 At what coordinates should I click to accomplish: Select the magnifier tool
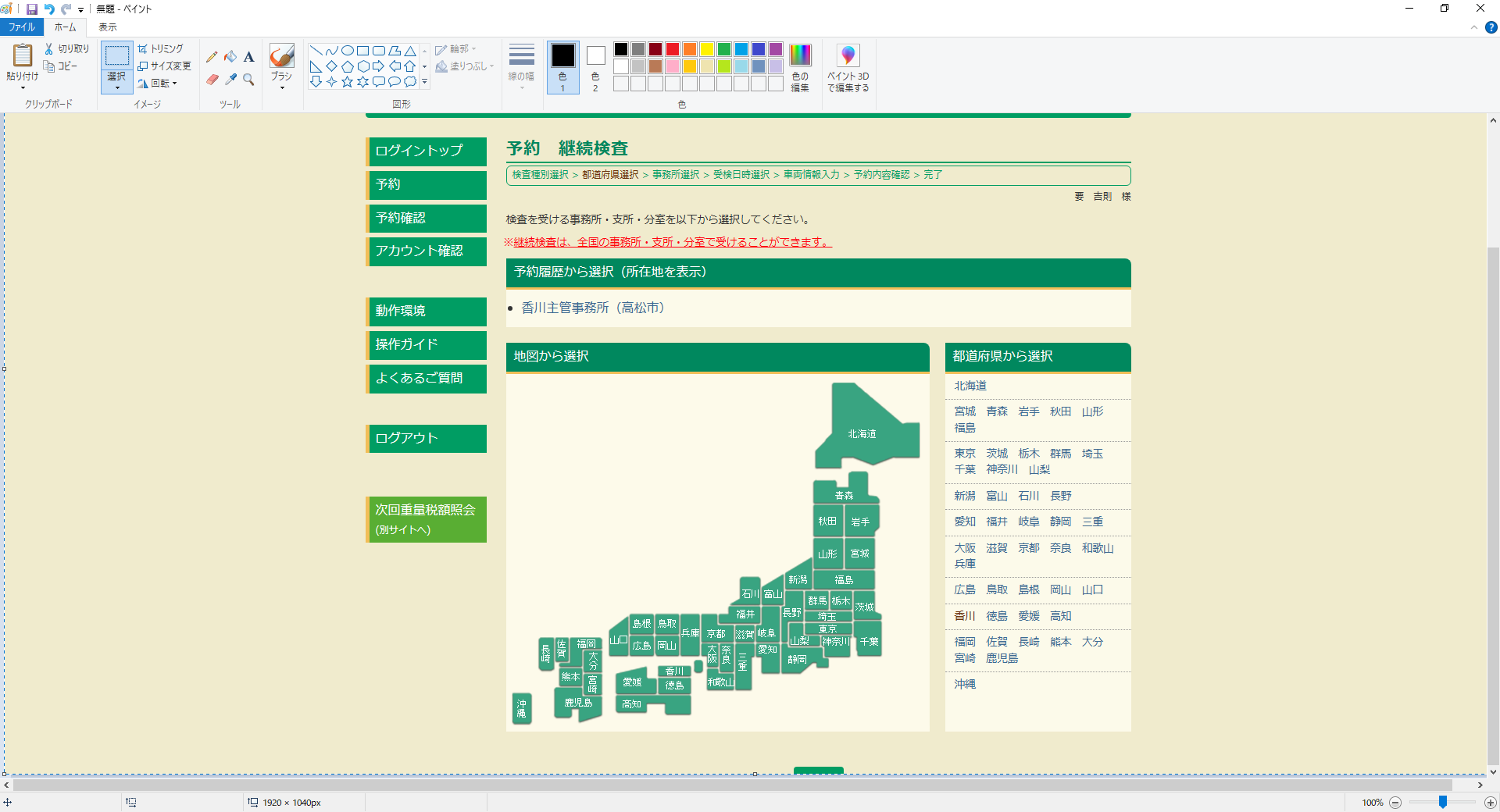[x=248, y=80]
